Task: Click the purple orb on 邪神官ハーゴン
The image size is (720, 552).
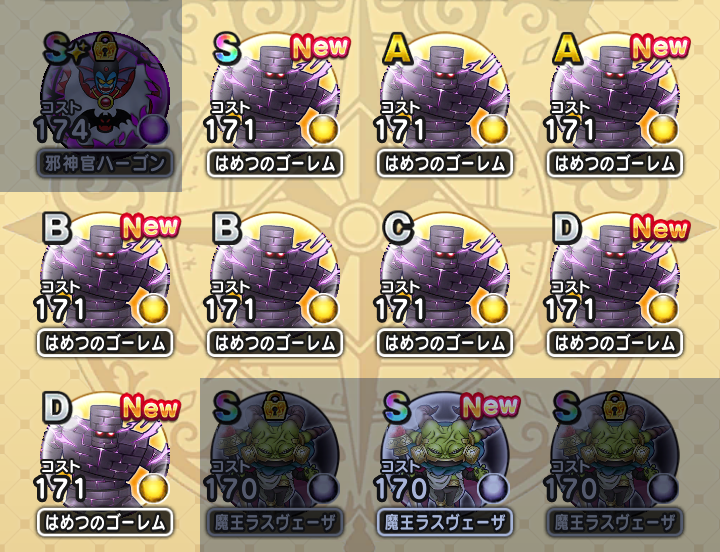Action: click(x=154, y=130)
